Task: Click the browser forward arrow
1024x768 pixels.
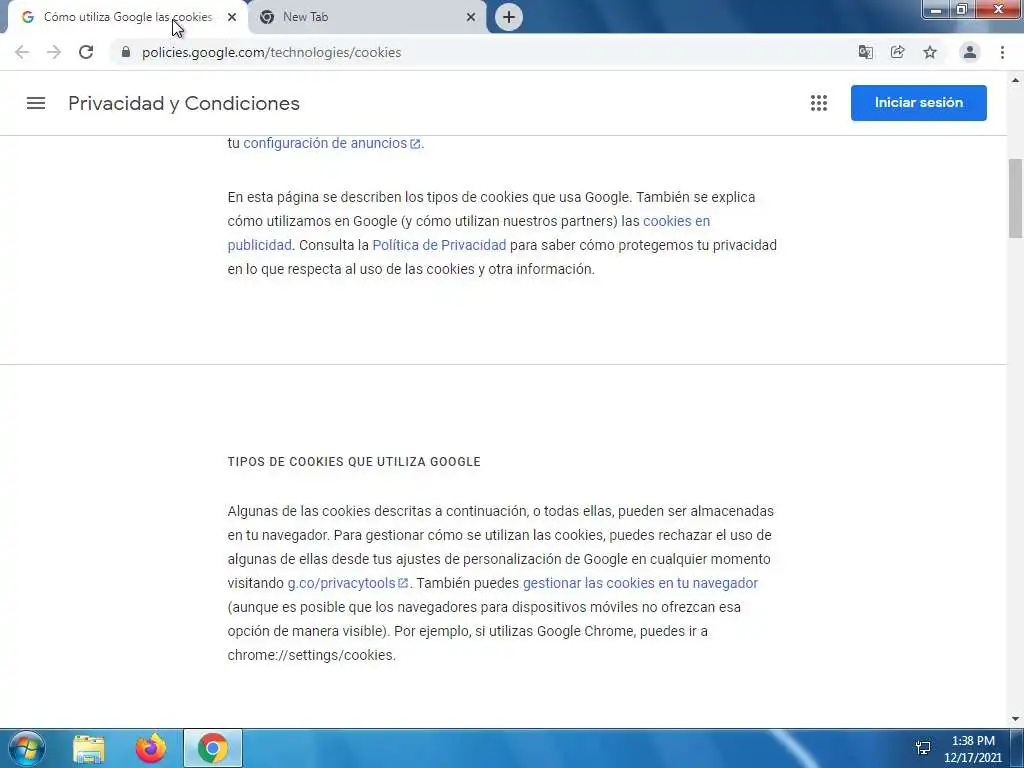Action: point(54,52)
